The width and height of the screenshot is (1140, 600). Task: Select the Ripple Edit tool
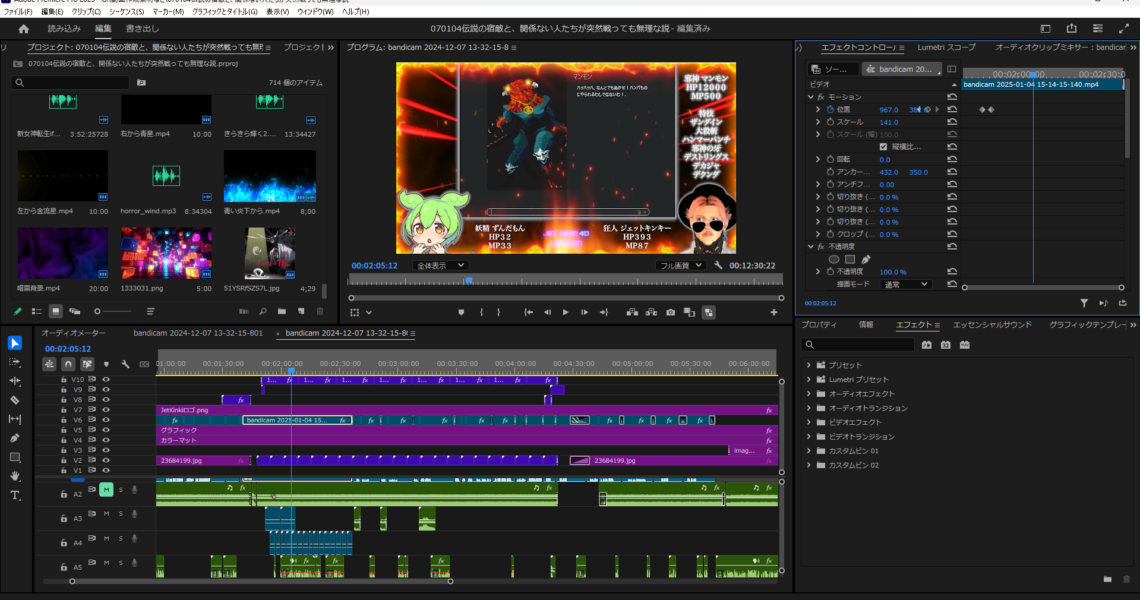pyautogui.click(x=15, y=381)
